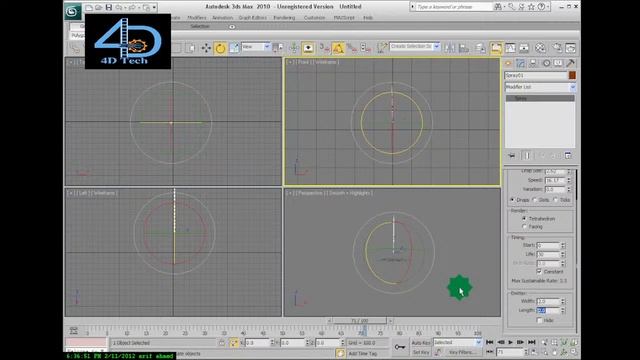Select the Drops radio button
The height and width of the screenshot is (360, 640).
click(x=513, y=200)
